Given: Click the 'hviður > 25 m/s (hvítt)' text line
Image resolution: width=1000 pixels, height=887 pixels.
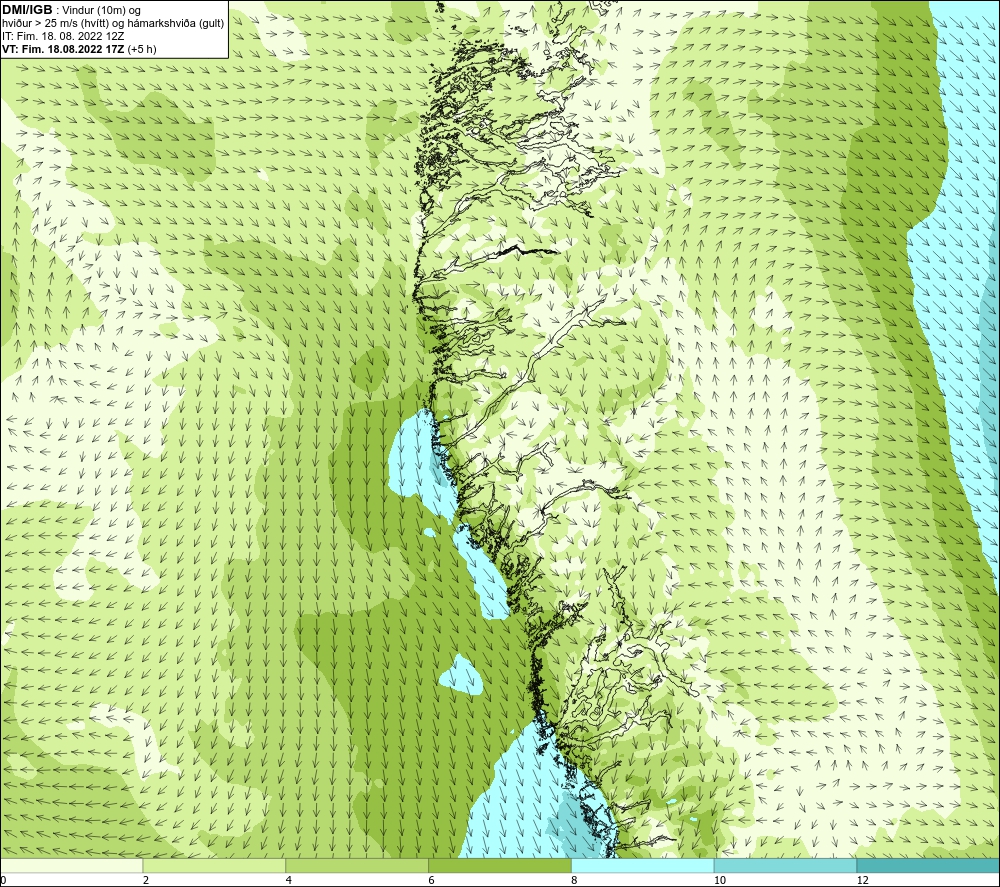Looking at the screenshot, I should (114, 24).
